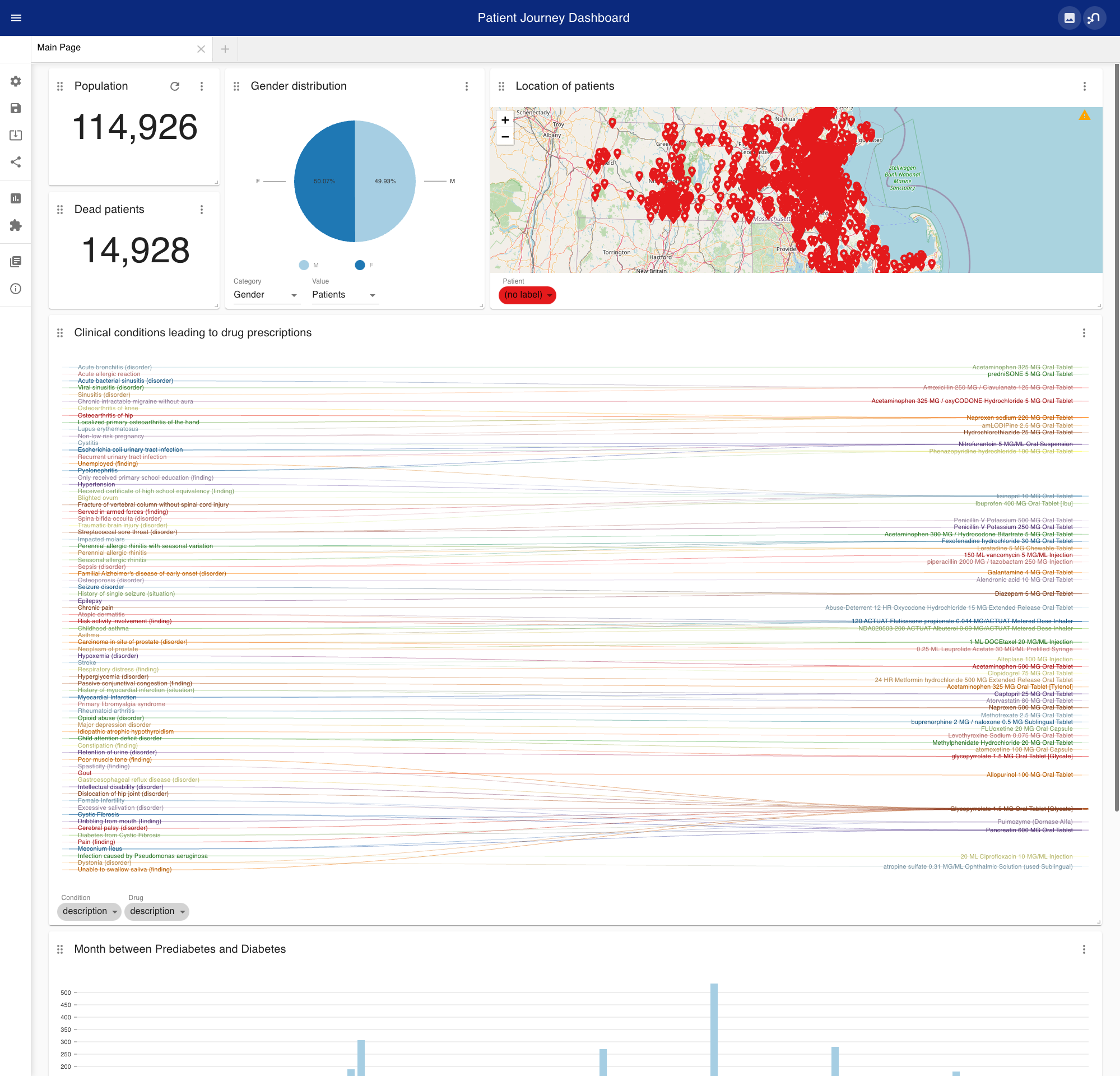Click the image download icon in header
Screen dimensions: 1120x1076
[x=1069, y=18]
